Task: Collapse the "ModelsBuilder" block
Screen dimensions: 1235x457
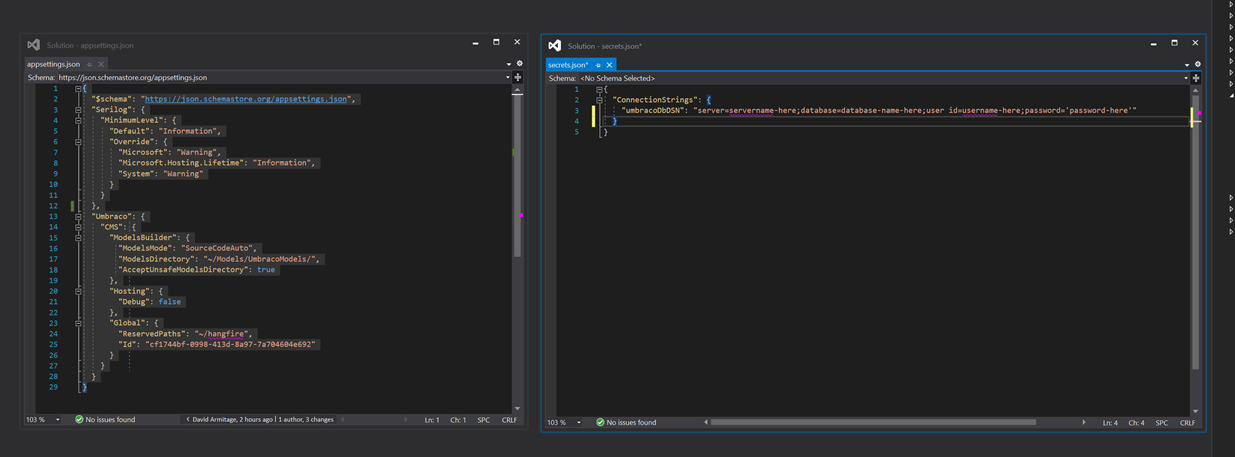Action: (x=78, y=238)
